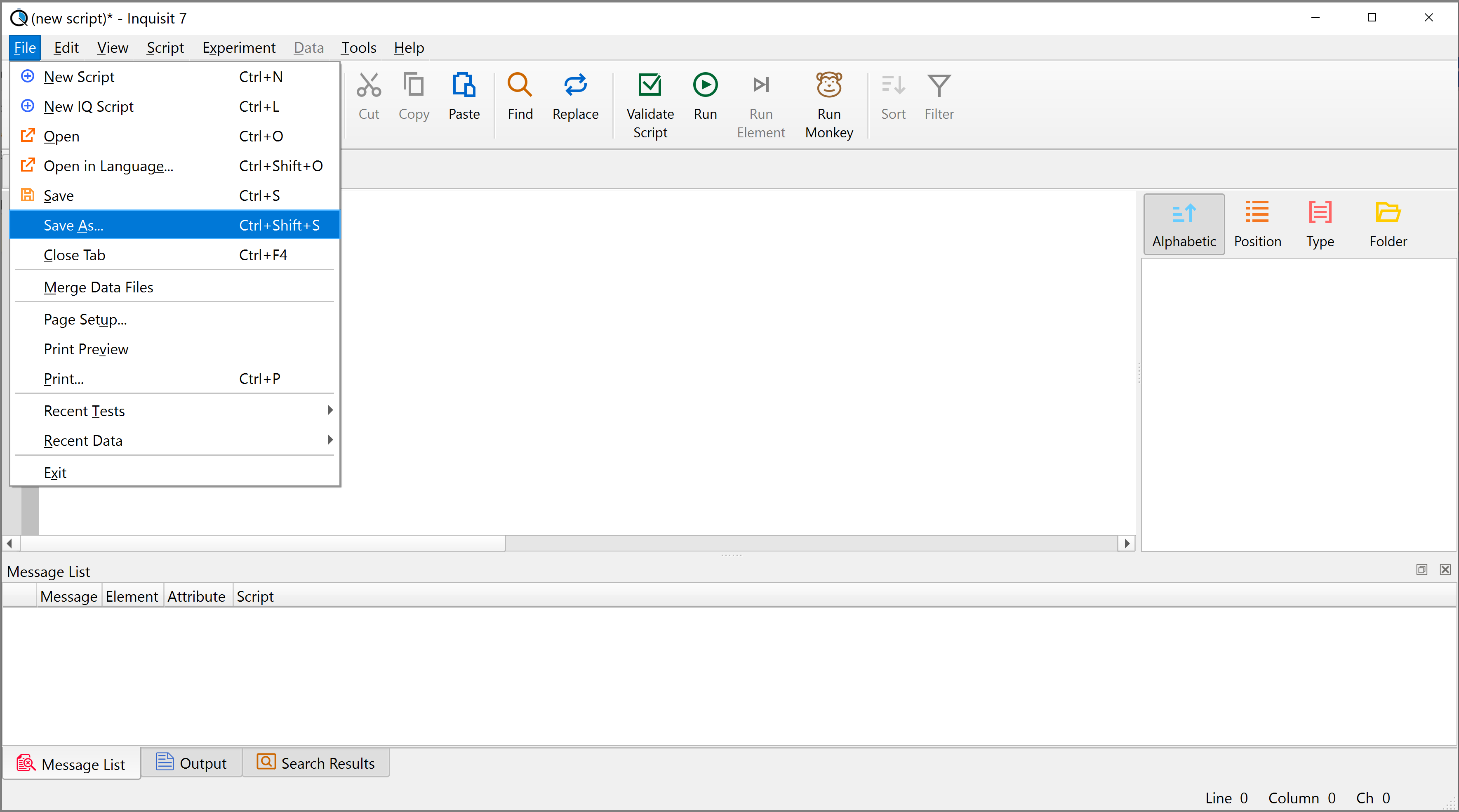1459x812 pixels.
Task: Click the Data menu
Action: [309, 47]
